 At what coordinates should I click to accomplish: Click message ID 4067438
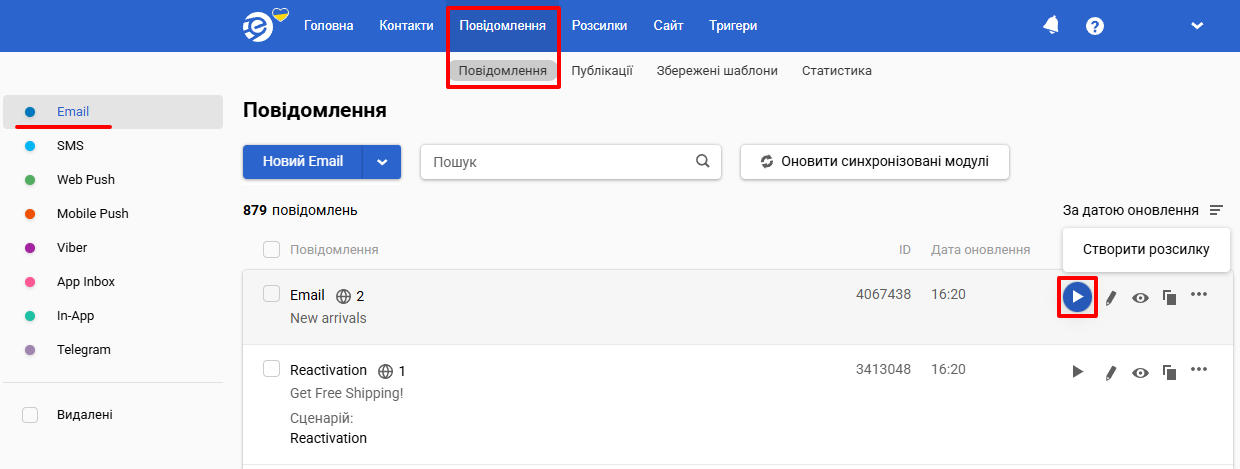[x=883, y=294]
